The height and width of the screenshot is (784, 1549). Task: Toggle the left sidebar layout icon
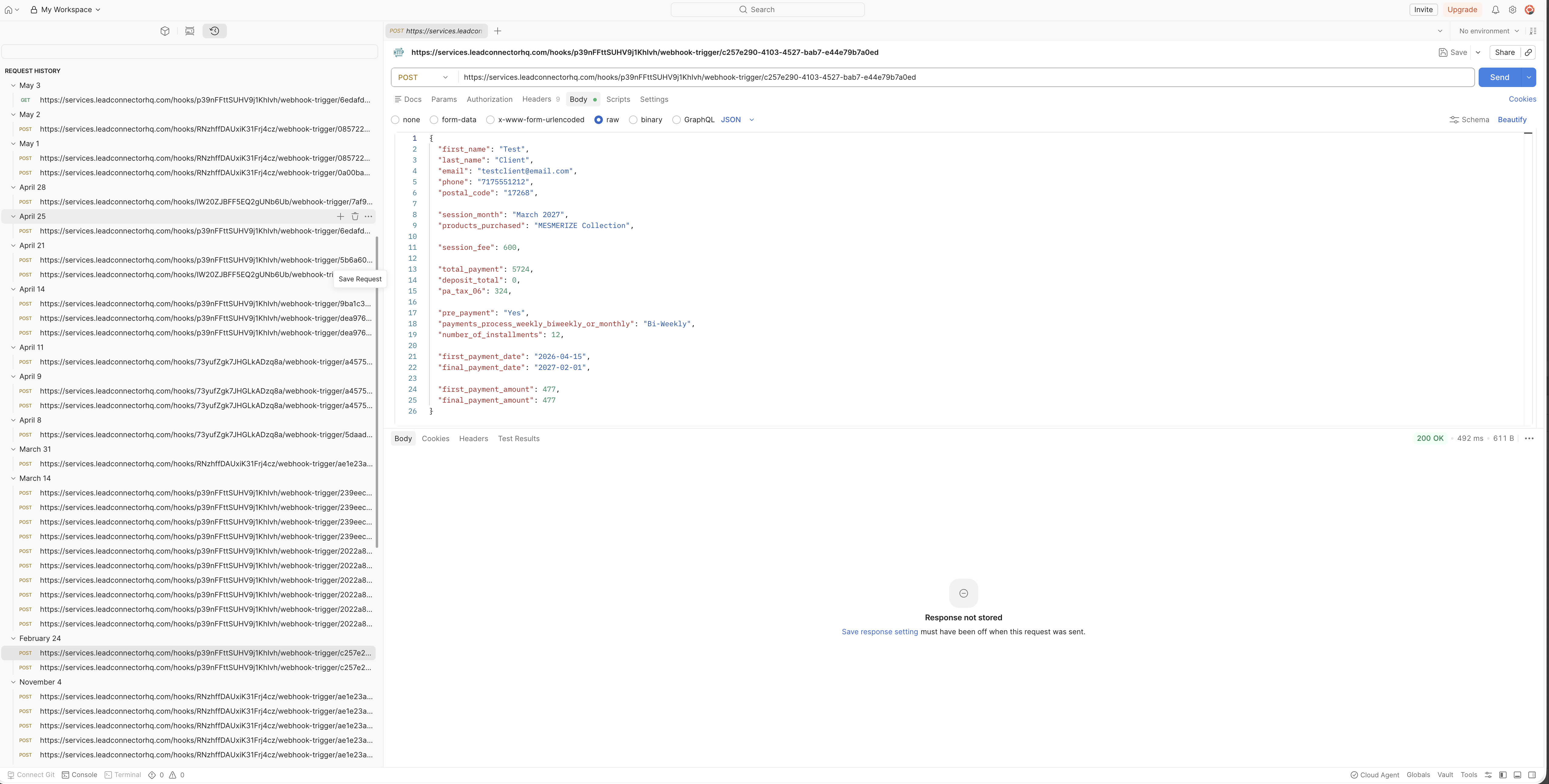pyautogui.click(x=1503, y=775)
